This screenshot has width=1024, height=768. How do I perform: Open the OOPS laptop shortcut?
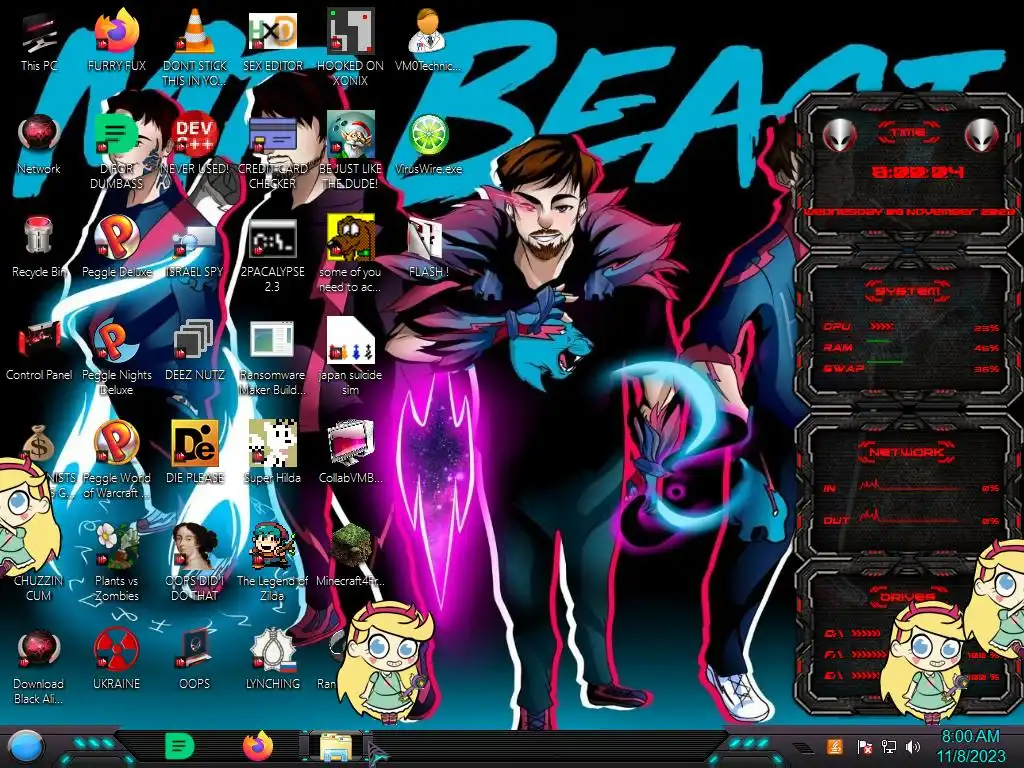coord(195,660)
